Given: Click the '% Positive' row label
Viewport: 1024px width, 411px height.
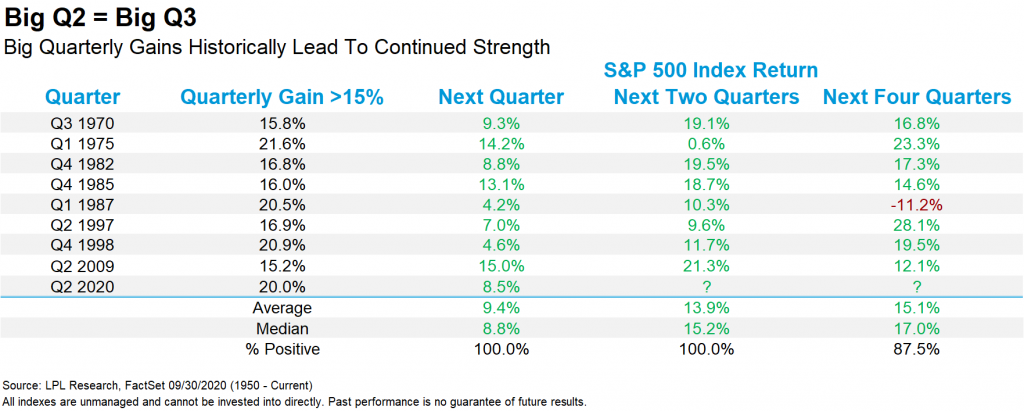Looking at the screenshot, I should 281,346.
